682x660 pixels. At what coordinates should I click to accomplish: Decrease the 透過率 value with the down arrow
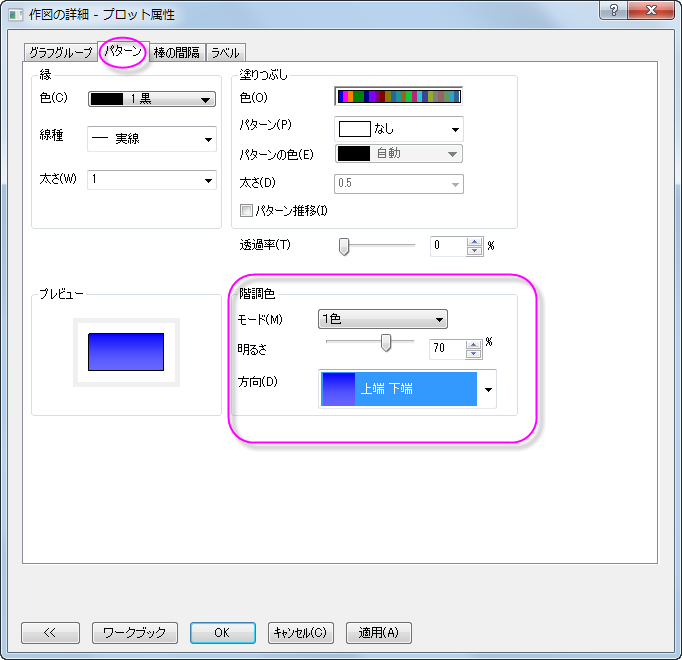click(x=475, y=251)
